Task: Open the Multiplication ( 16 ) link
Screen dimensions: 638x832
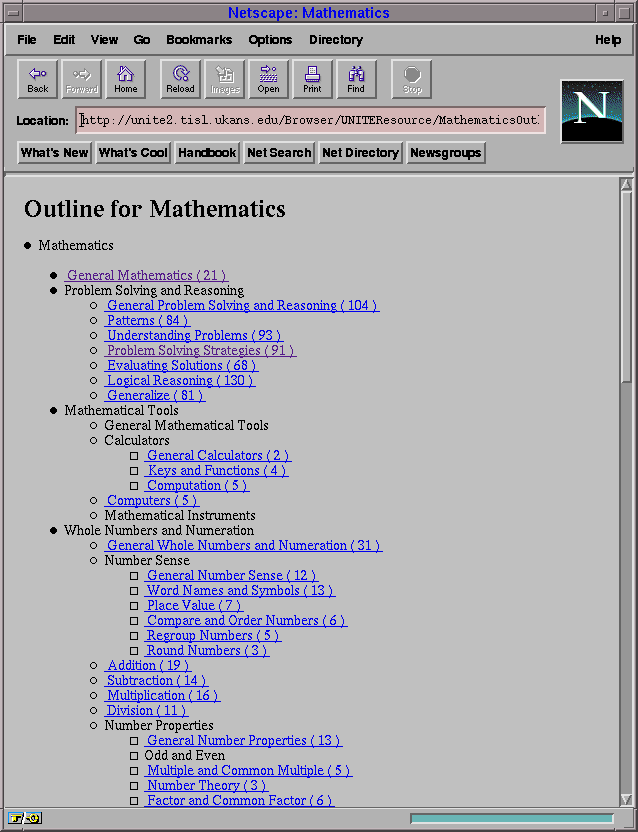Action: click(162, 696)
